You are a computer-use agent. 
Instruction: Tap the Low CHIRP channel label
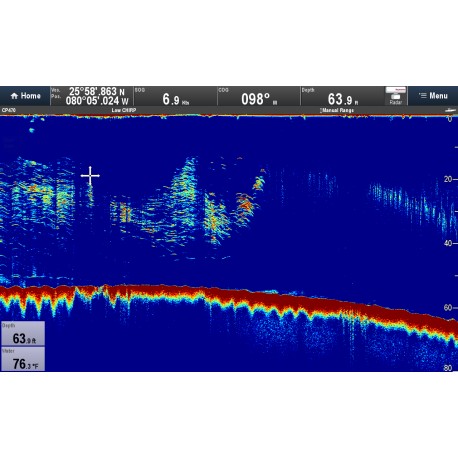[124, 110]
